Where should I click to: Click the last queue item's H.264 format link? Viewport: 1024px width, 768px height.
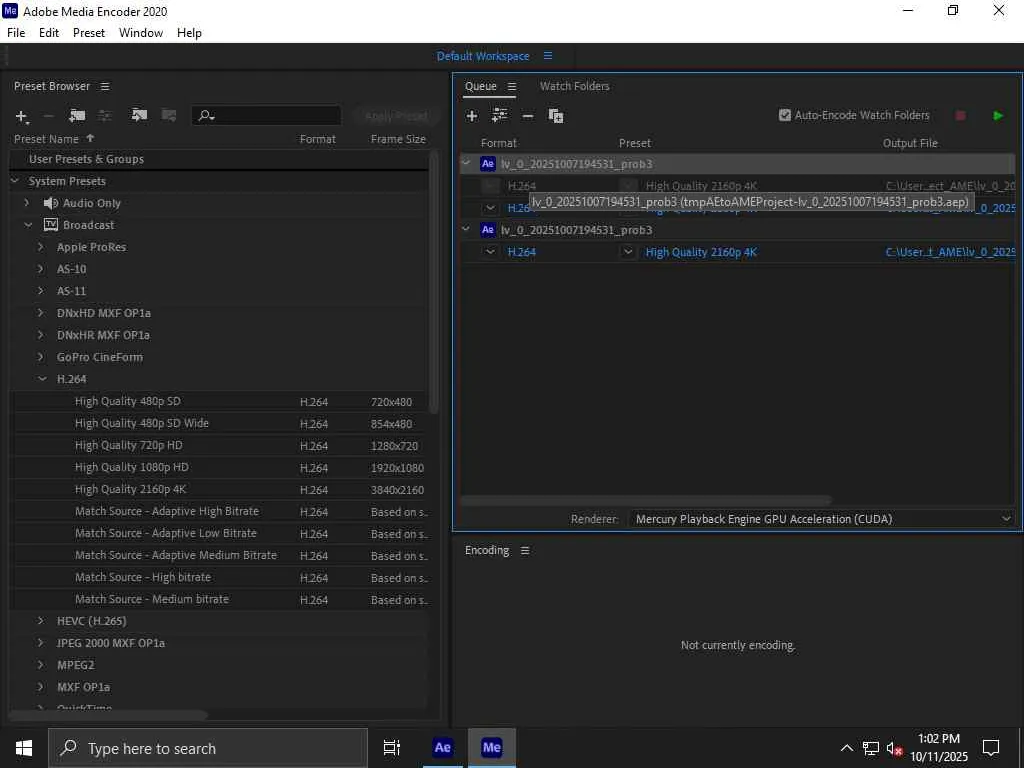[522, 252]
